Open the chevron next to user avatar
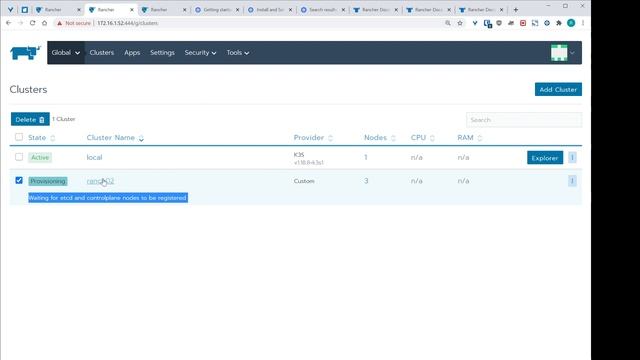Viewport: 640px width, 360px height. 572,53
